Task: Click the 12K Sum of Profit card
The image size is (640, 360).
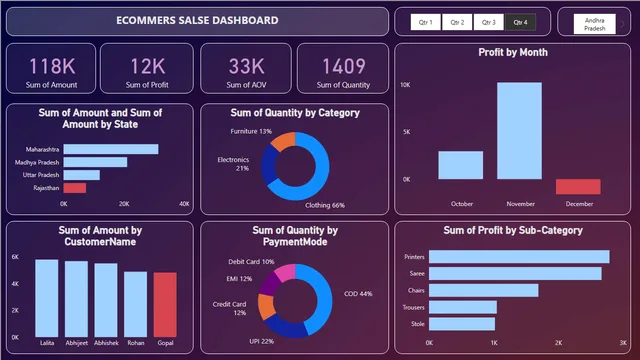Action: (147, 69)
